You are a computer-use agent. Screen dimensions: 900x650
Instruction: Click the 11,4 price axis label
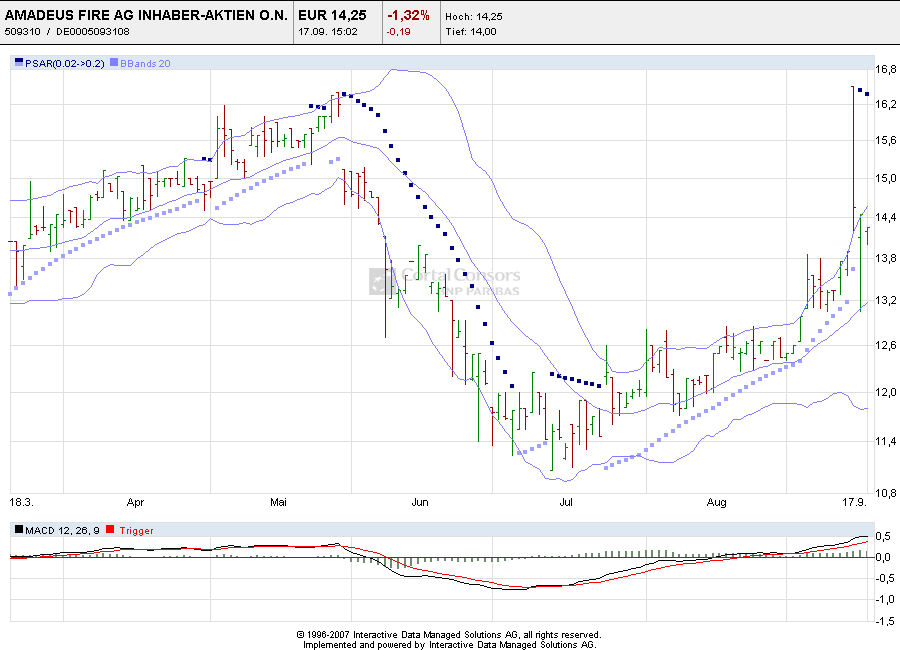[x=886, y=442]
